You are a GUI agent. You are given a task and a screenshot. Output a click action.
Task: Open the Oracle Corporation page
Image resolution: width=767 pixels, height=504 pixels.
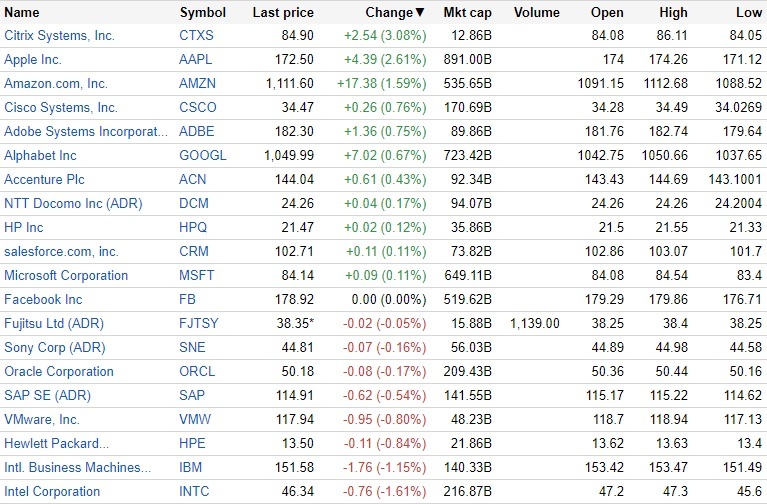[x=59, y=372]
